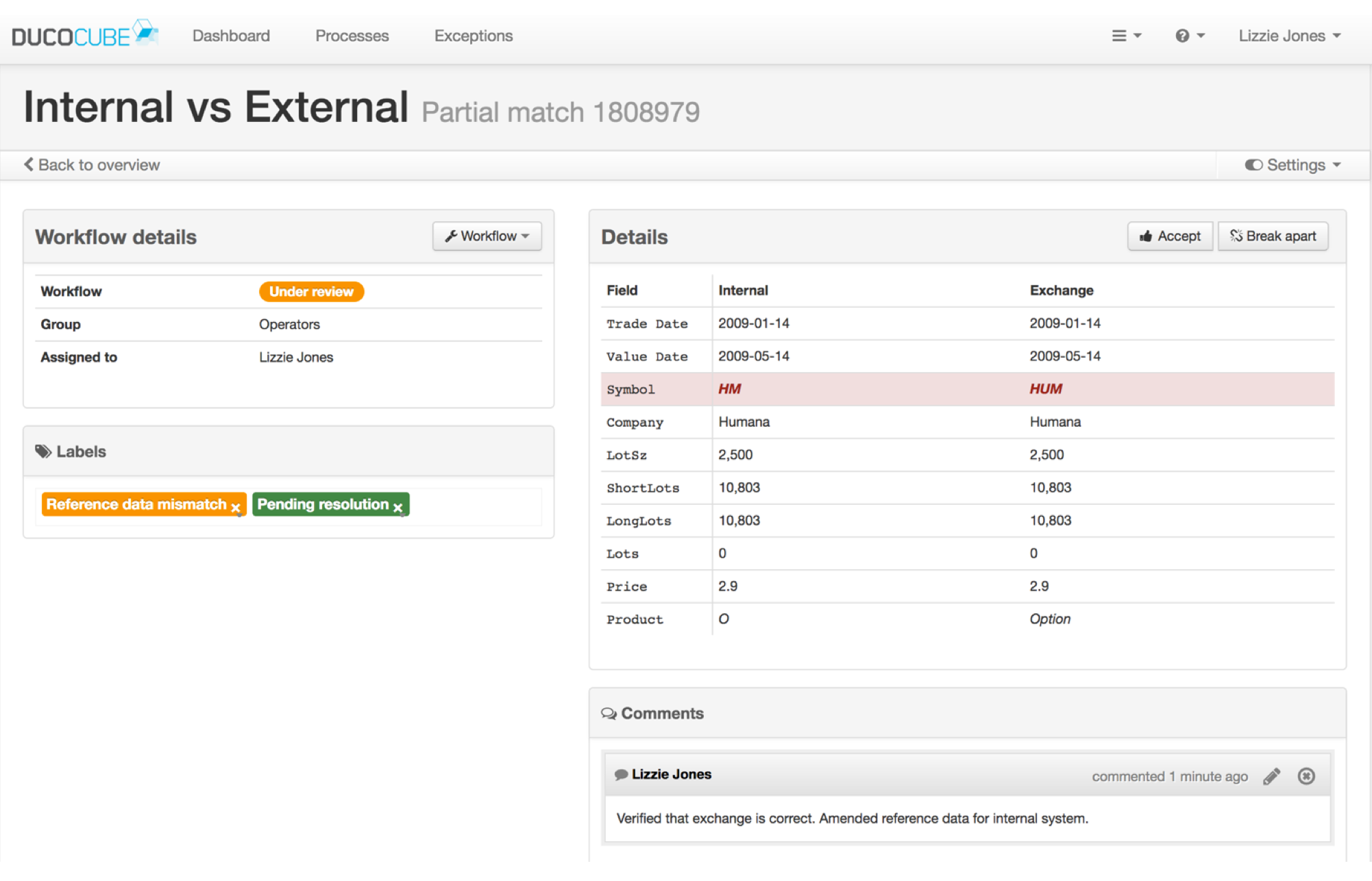Open the help question mark dropdown
1372x881 pixels.
click(1190, 35)
